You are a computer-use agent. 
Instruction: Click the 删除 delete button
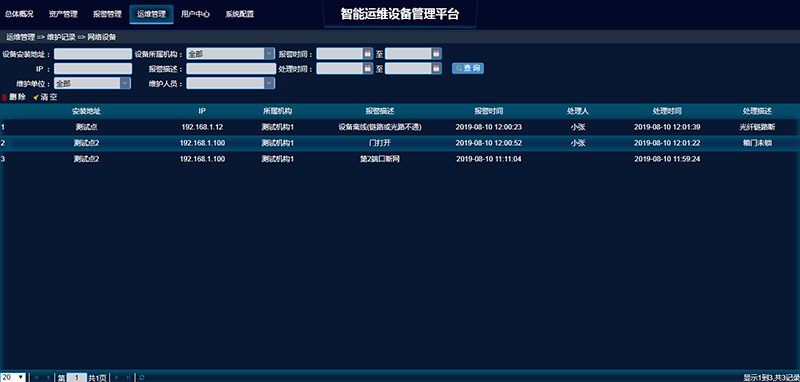pos(14,97)
